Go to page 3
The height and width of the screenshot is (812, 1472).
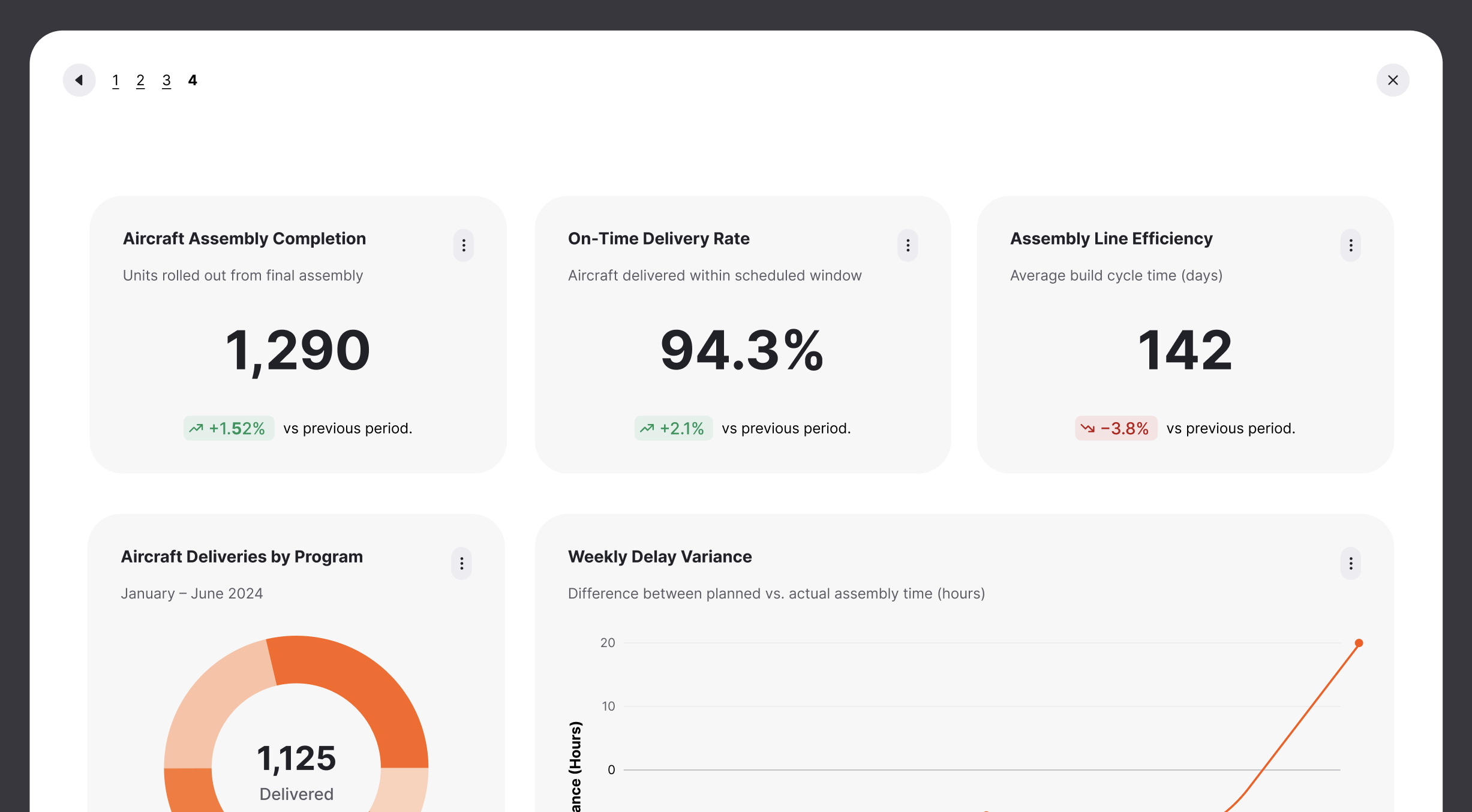166,80
